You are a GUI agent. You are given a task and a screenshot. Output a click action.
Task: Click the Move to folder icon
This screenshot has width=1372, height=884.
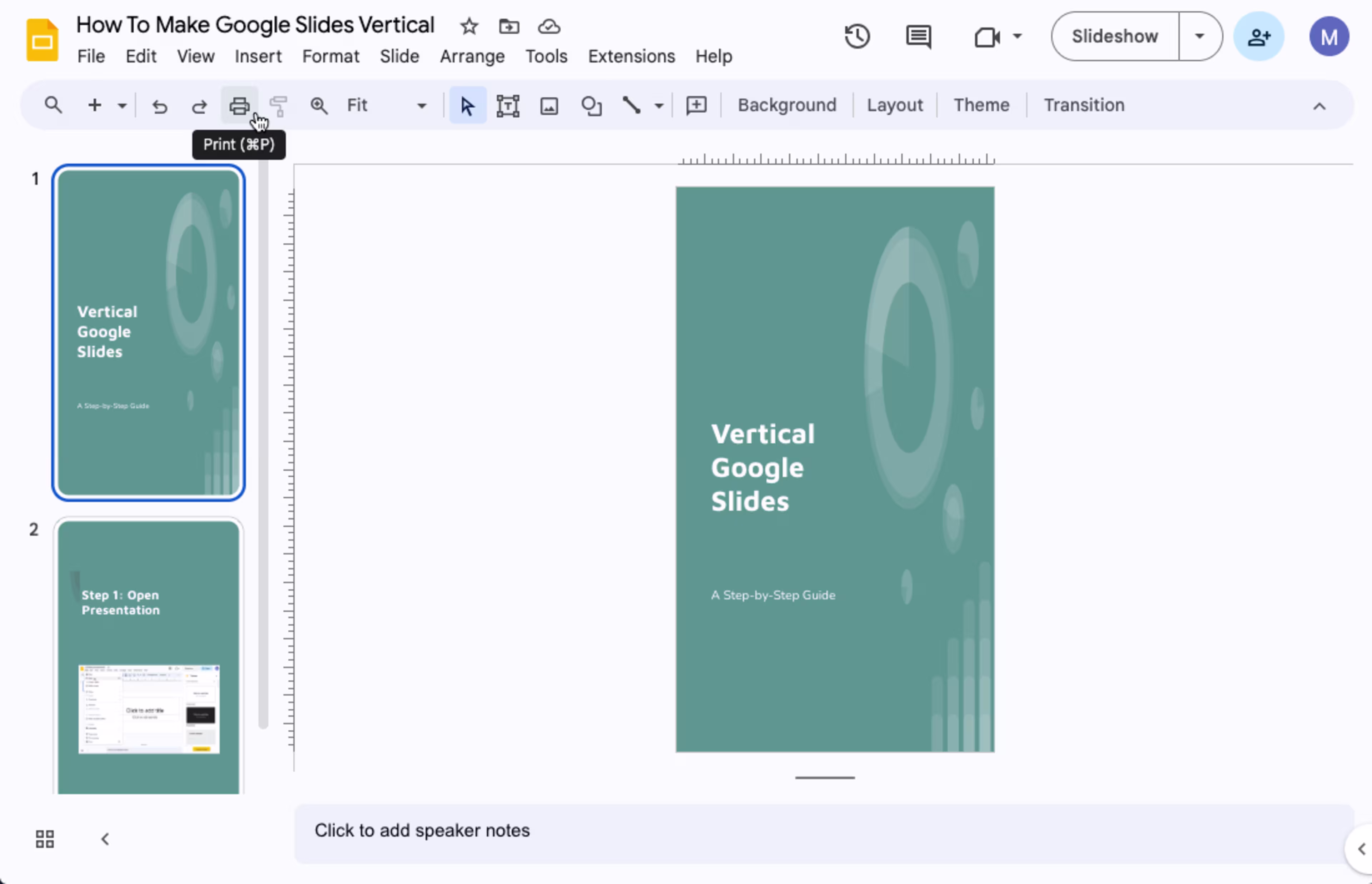508,26
